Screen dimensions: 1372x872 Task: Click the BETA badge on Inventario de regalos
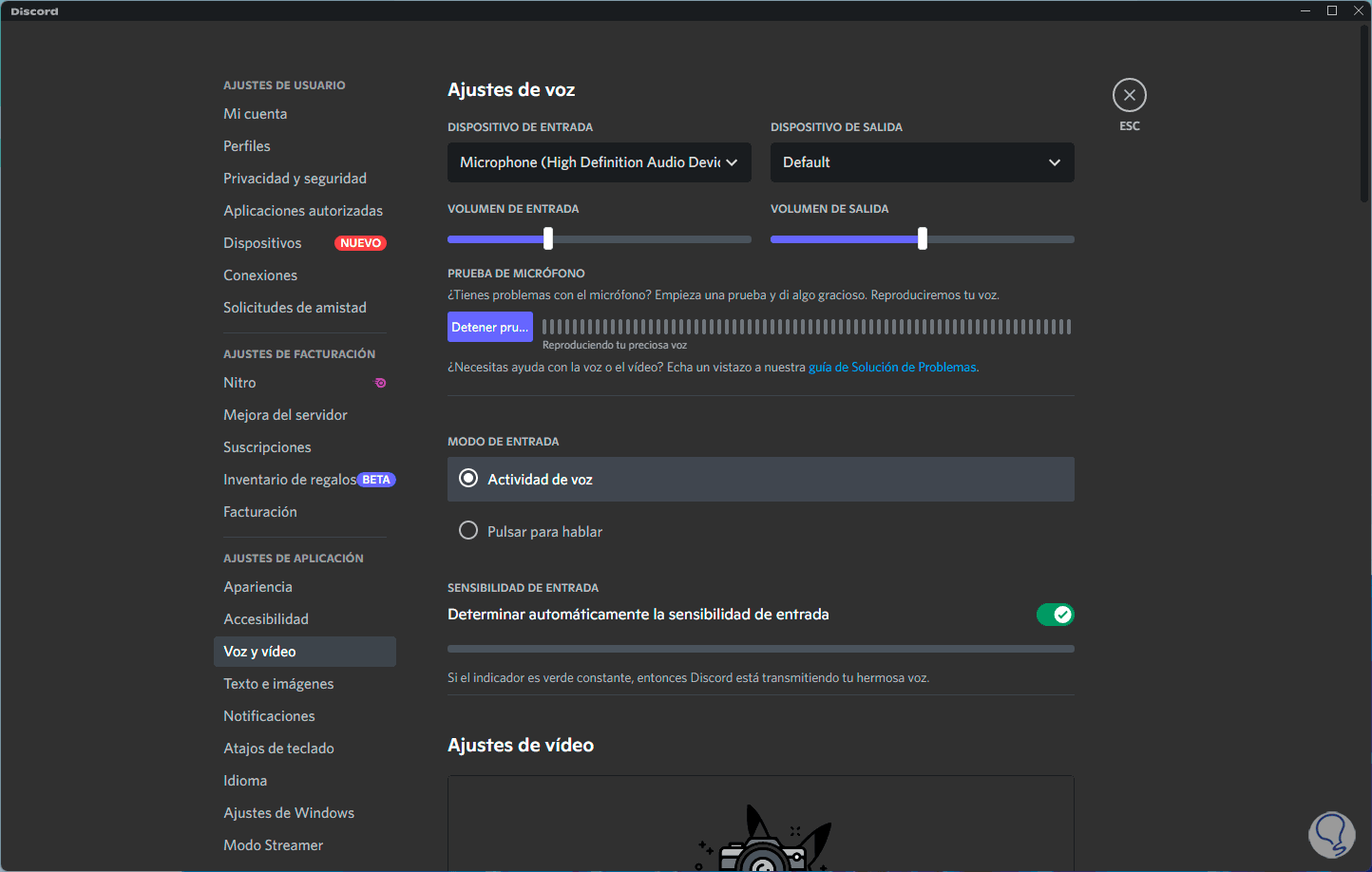376,480
